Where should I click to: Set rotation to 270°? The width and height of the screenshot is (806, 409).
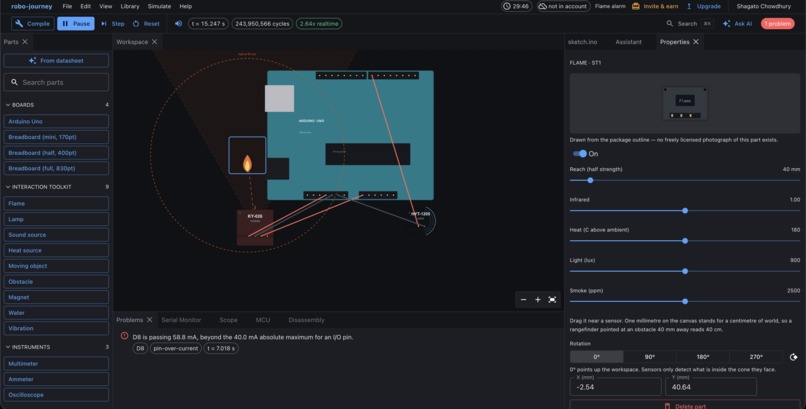pyautogui.click(x=756, y=357)
